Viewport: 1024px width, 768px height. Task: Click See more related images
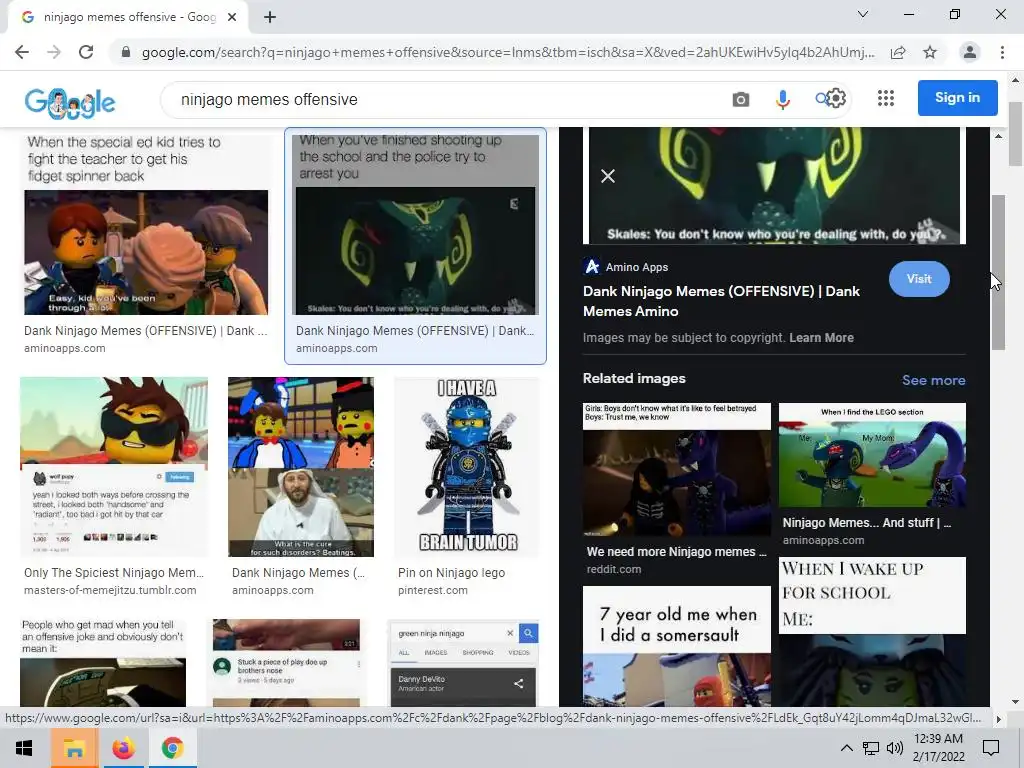[933, 380]
